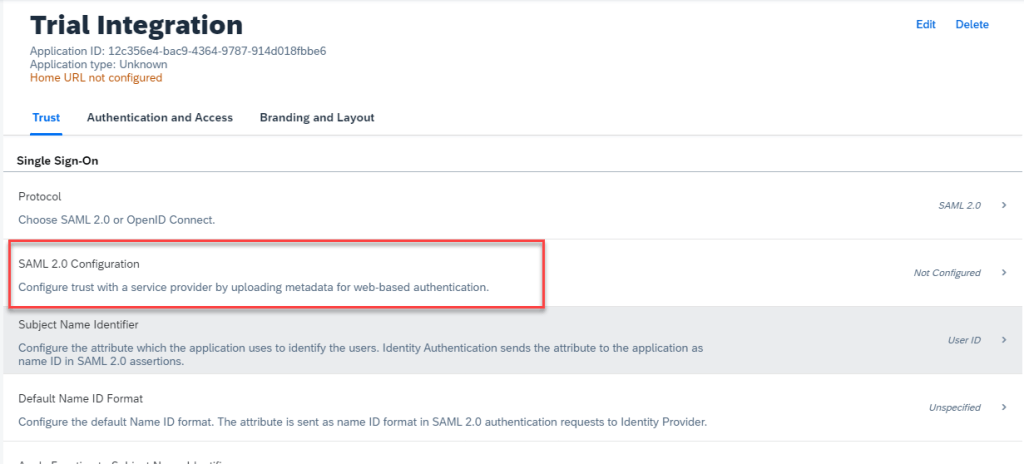Select the Trust tab
Viewport: 1024px width, 464px height.
(46, 118)
